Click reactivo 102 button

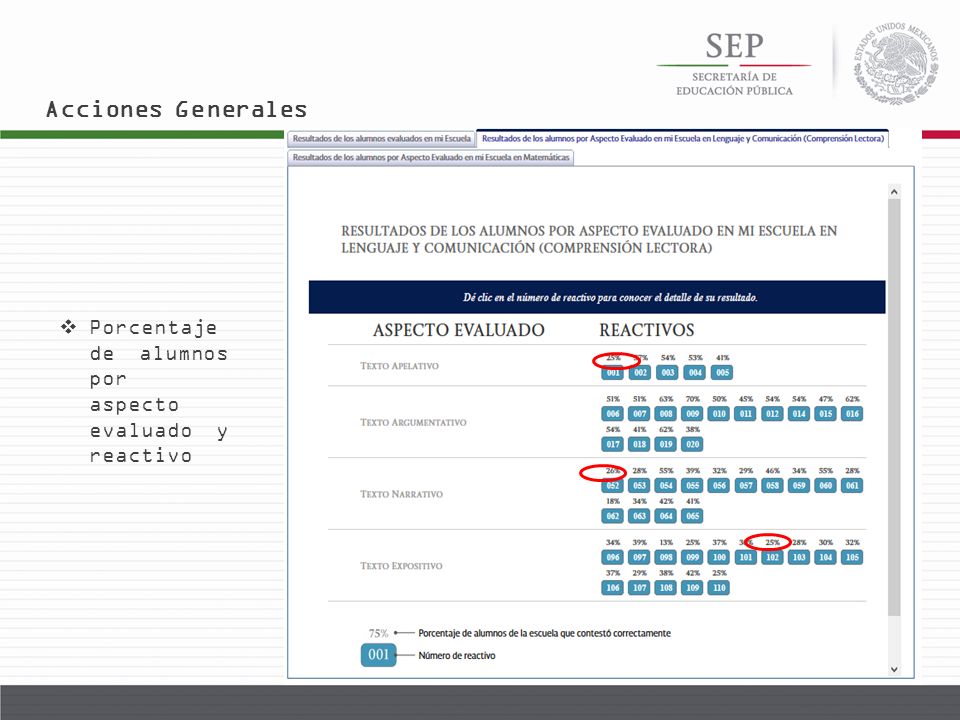click(x=773, y=557)
